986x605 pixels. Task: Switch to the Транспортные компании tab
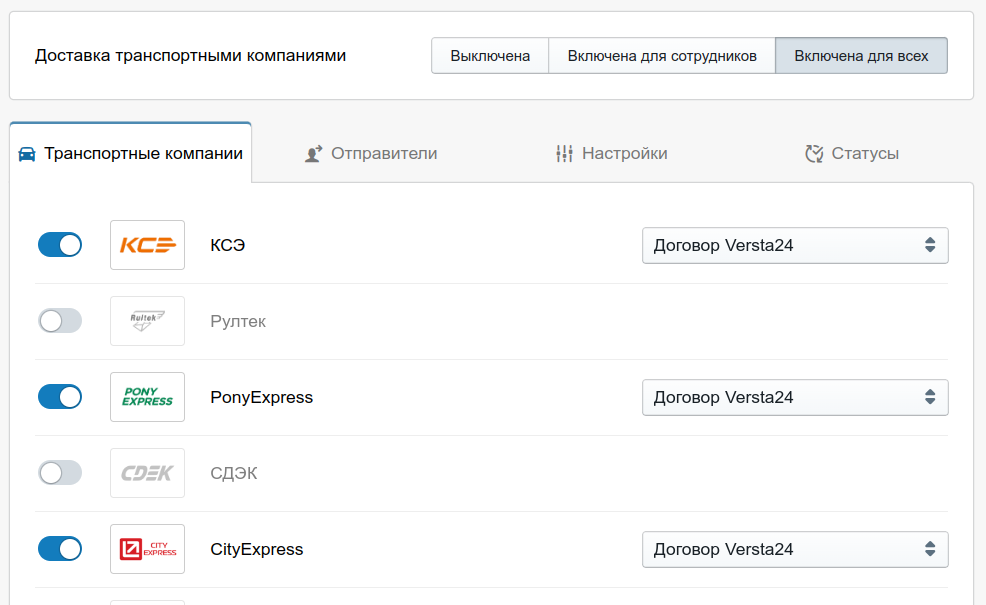click(131, 153)
